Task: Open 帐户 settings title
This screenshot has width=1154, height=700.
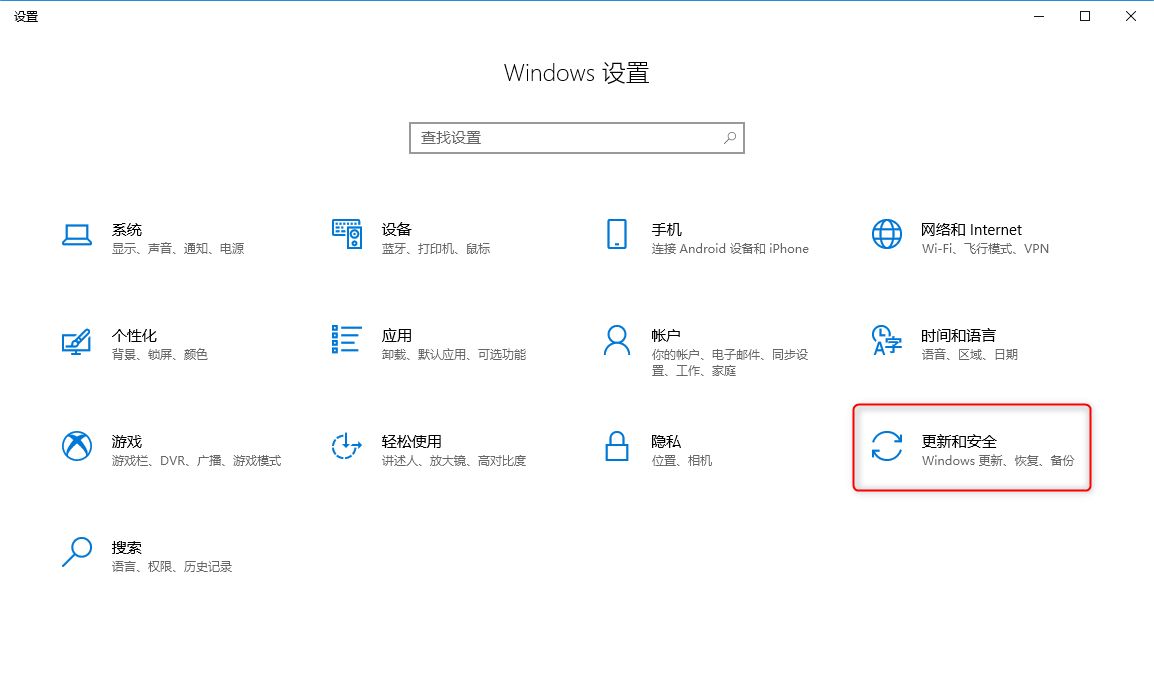Action: 666,336
